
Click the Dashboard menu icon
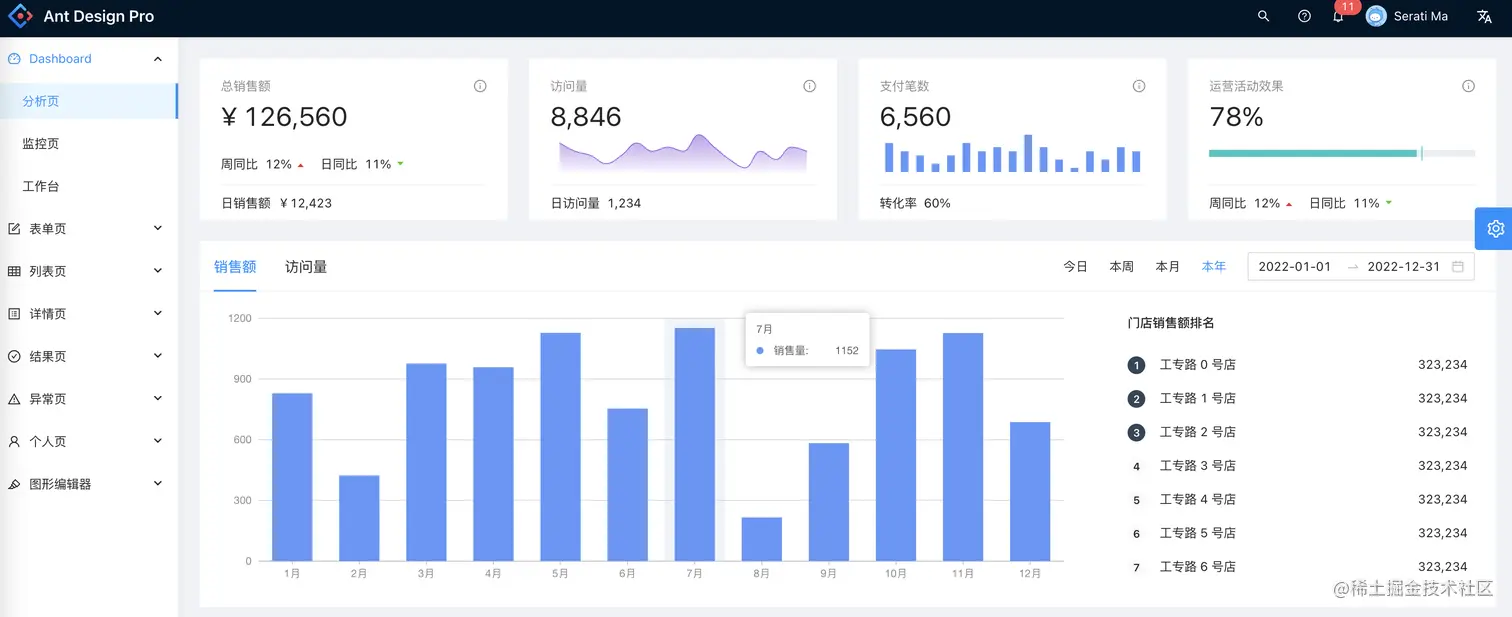click(14, 59)
